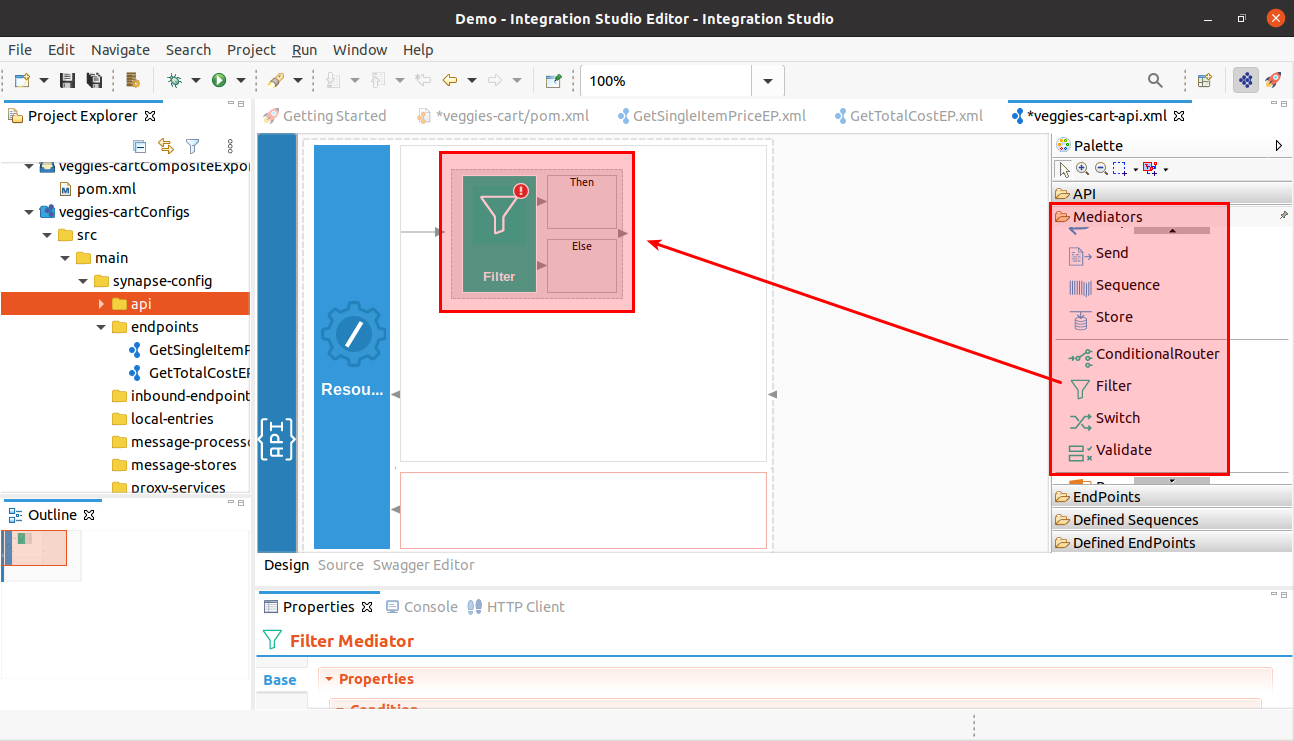Select the ConditionalRouter mediator in palette
This screenshot has width=1294, height=741.
coord(1144,355)
